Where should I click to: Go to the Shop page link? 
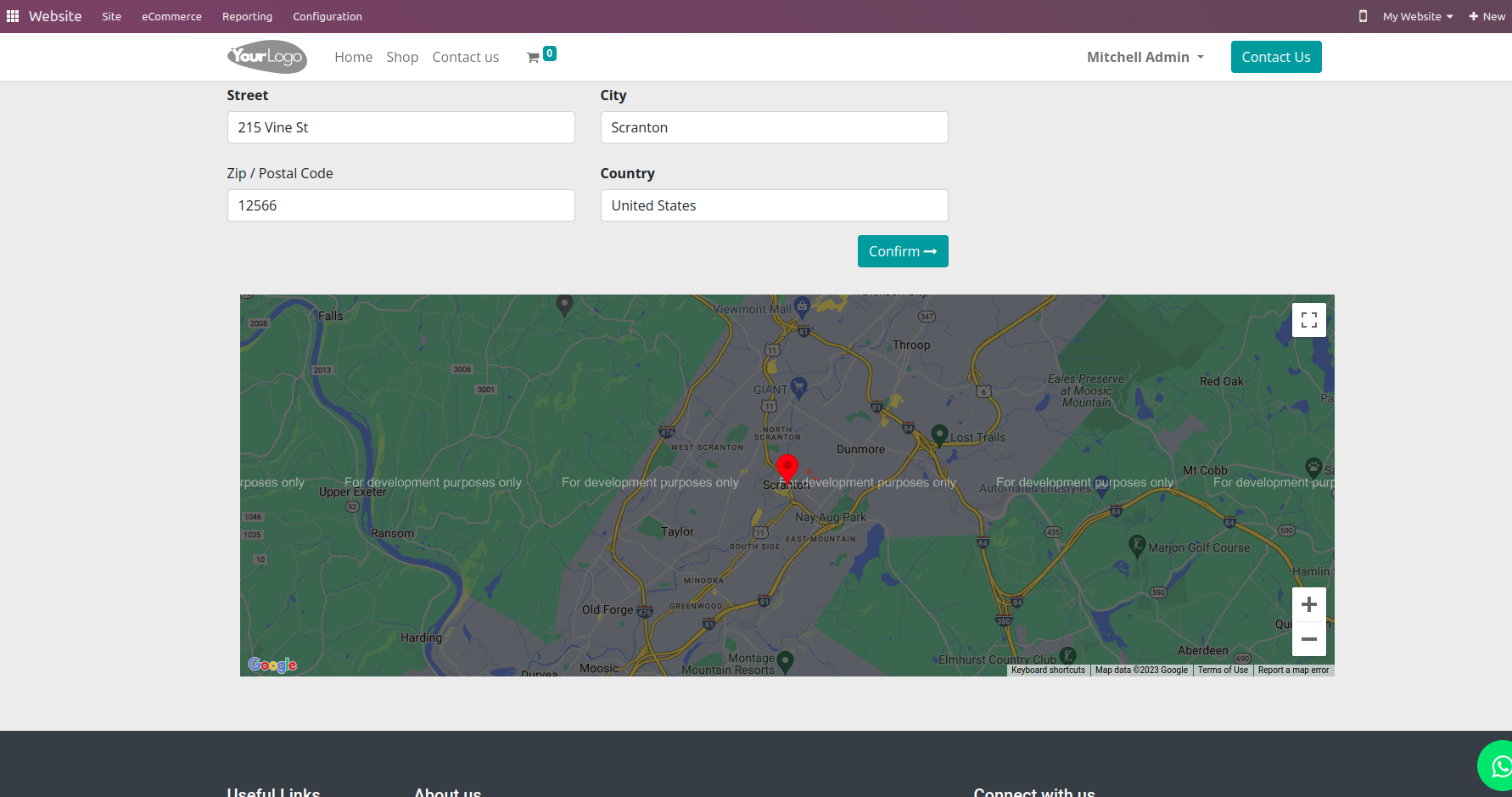[x=402, y=57]
